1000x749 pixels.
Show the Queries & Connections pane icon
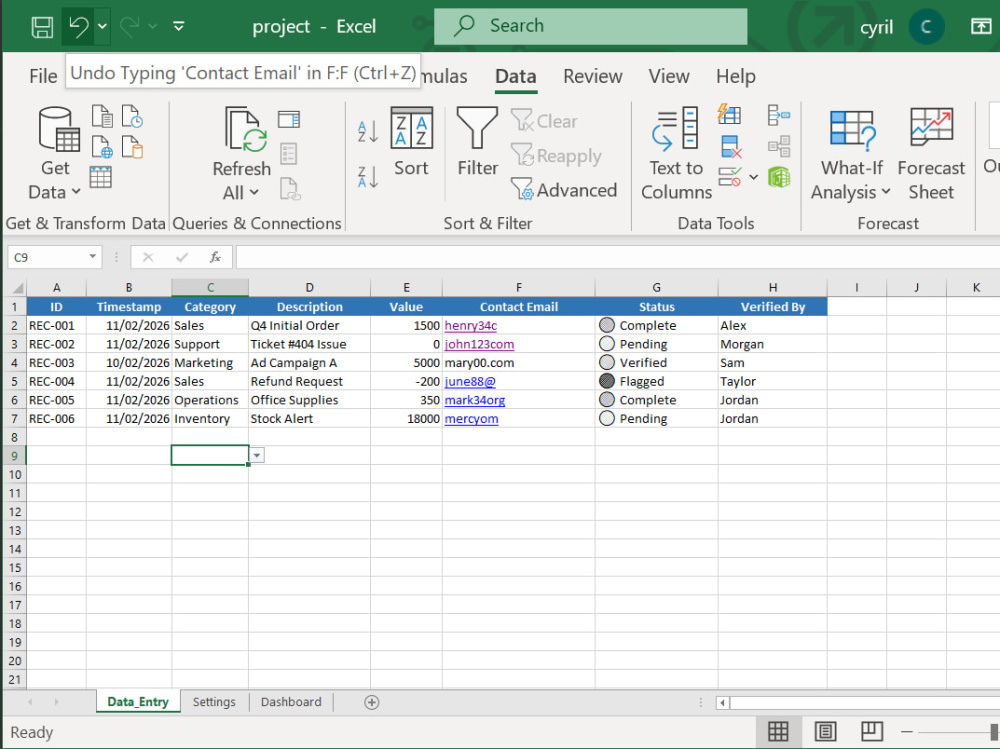tap(289, 119)
